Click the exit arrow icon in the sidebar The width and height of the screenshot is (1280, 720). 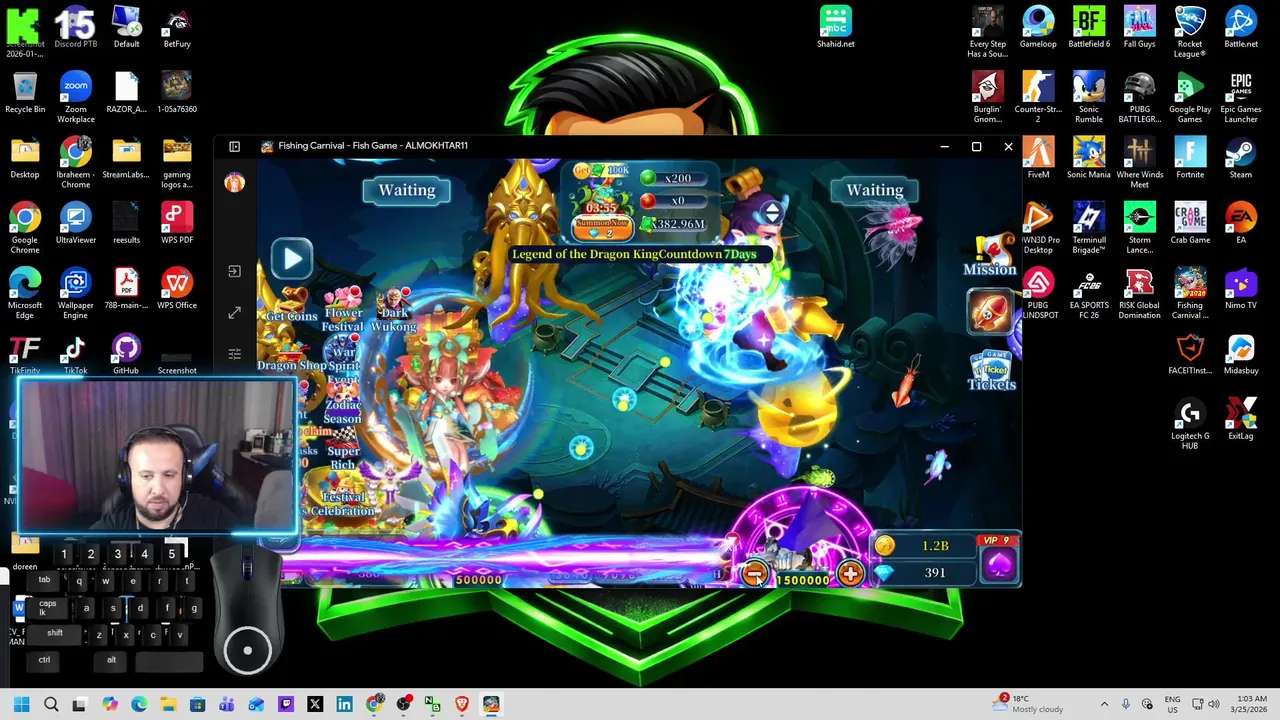click(234, 271)
